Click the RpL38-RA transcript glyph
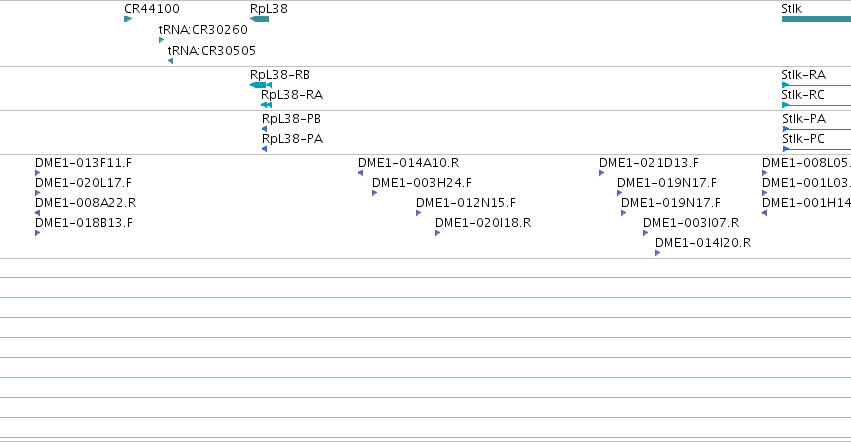Viewport: 851px width, 442px height. tap(266, 105)
